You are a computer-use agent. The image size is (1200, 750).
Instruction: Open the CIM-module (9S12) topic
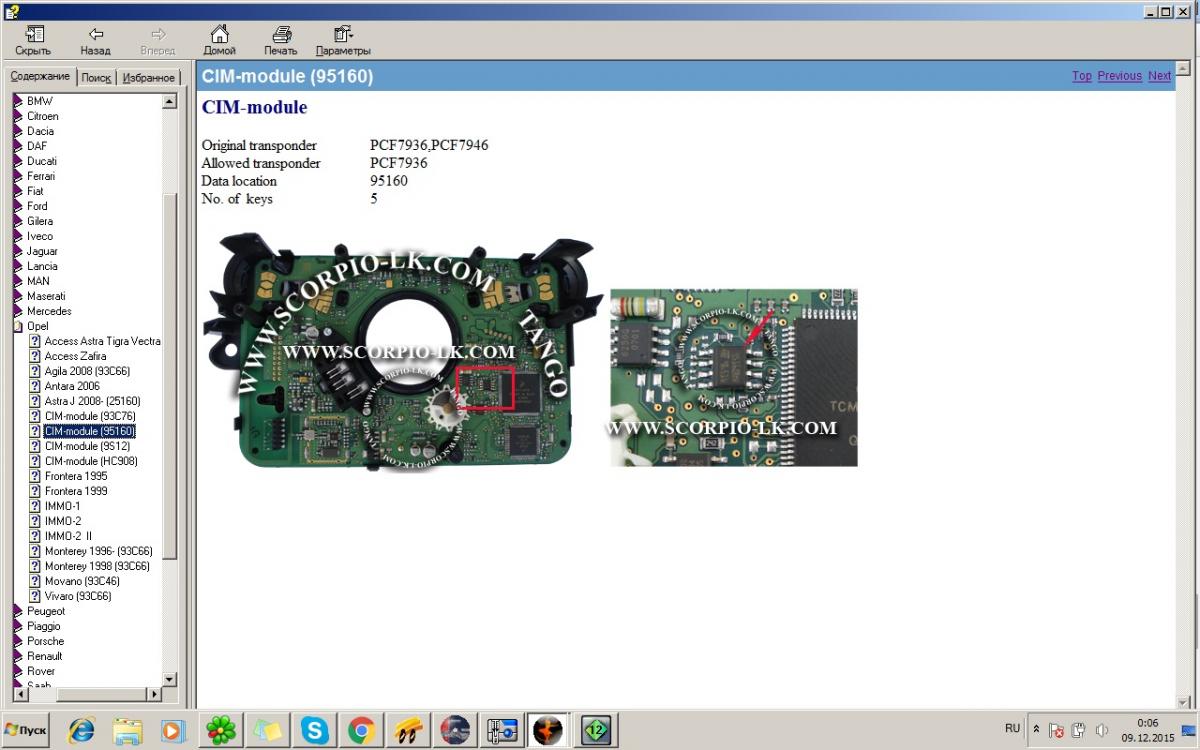(x=87, y=446)
